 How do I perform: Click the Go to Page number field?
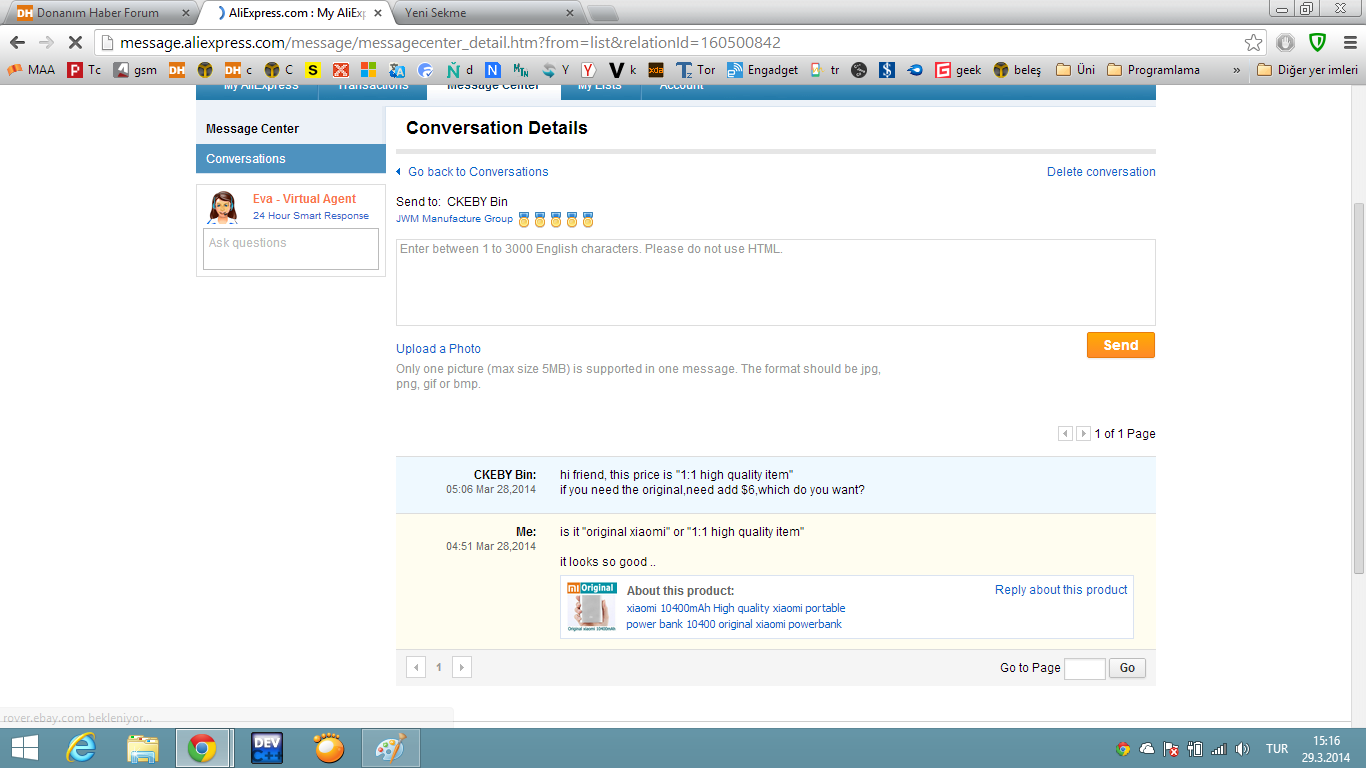pos(1085,668)
